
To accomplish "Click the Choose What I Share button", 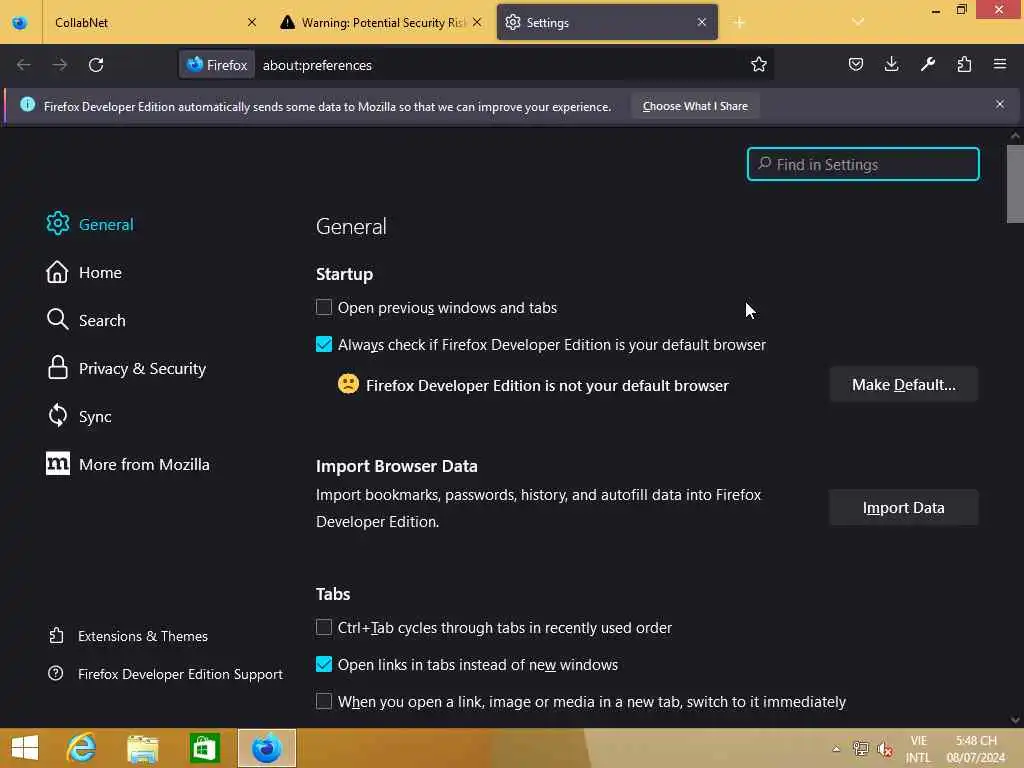I will pos(695,106).
